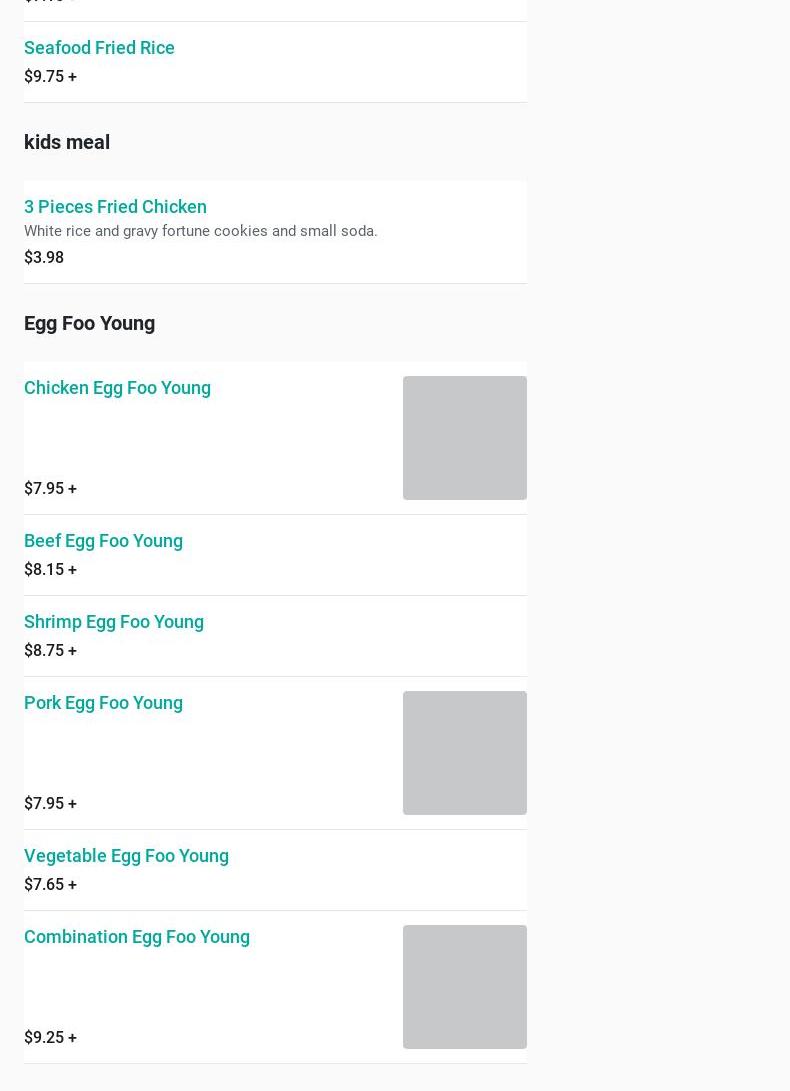Click the kids meal section heading

coord(67,142)
